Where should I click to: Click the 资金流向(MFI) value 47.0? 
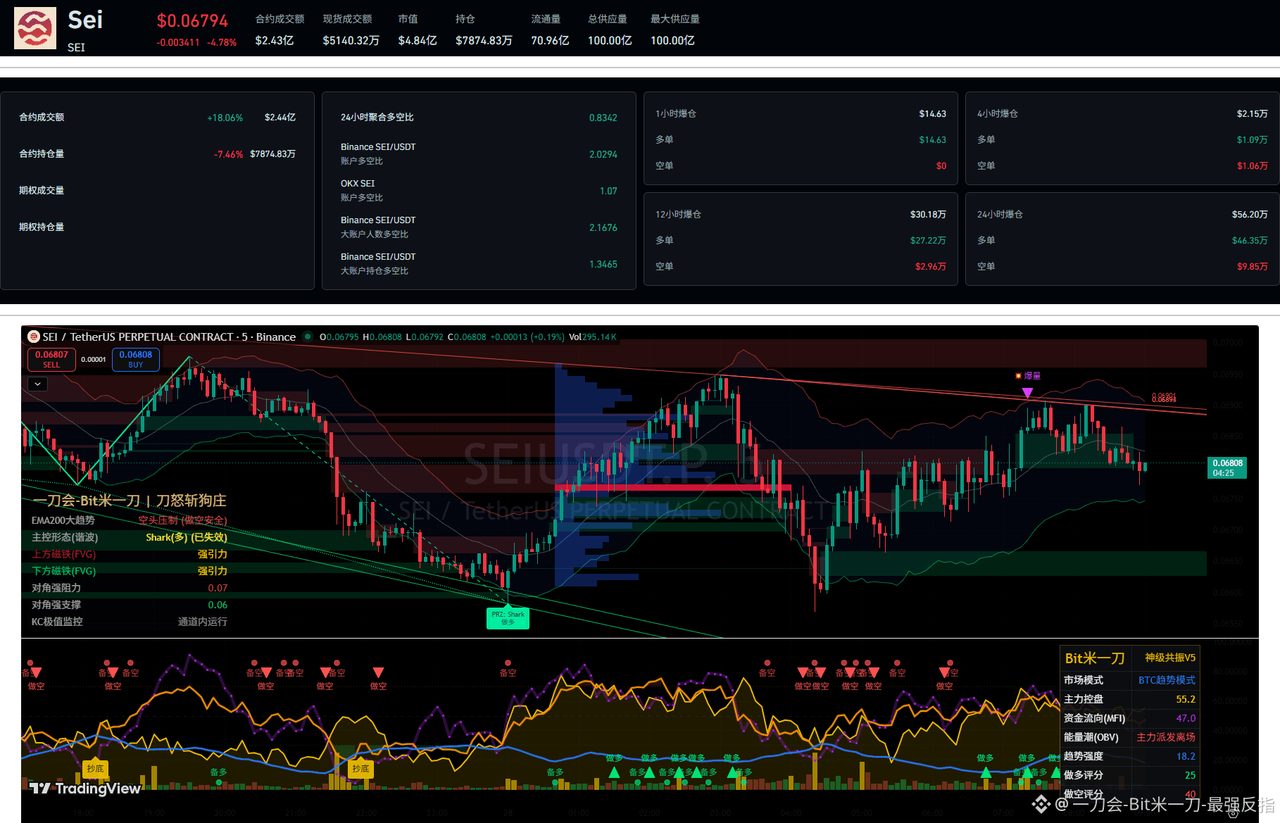coord(1186,718)
